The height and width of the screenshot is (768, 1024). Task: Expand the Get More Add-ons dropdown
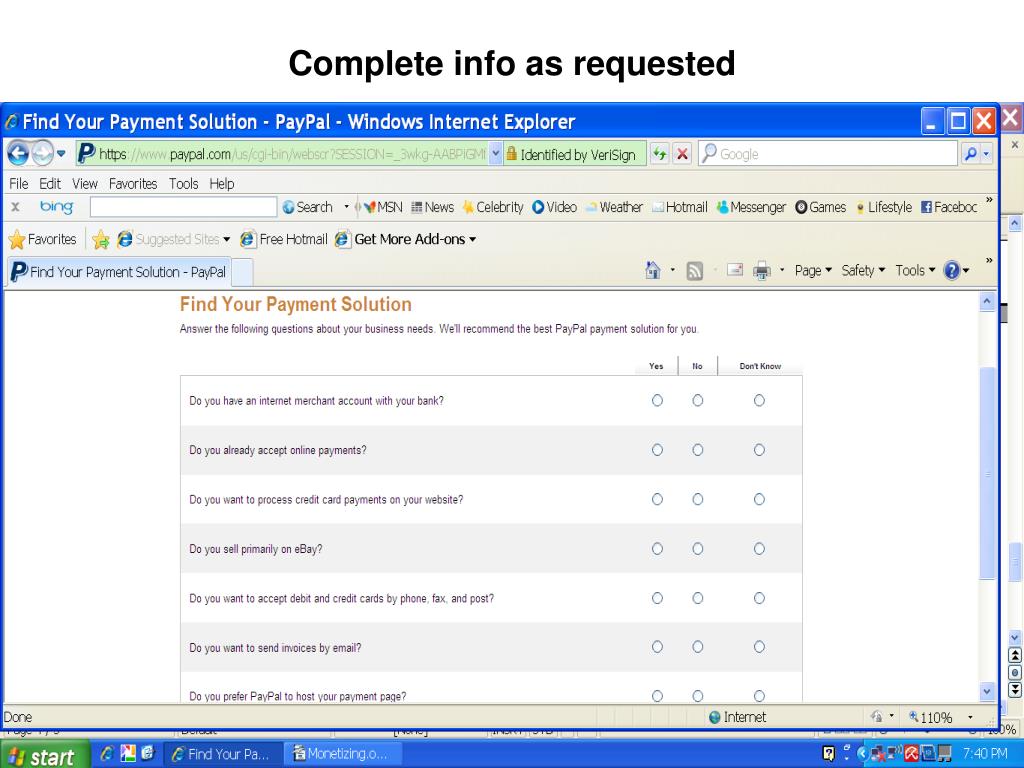click(x=472, y=240)
